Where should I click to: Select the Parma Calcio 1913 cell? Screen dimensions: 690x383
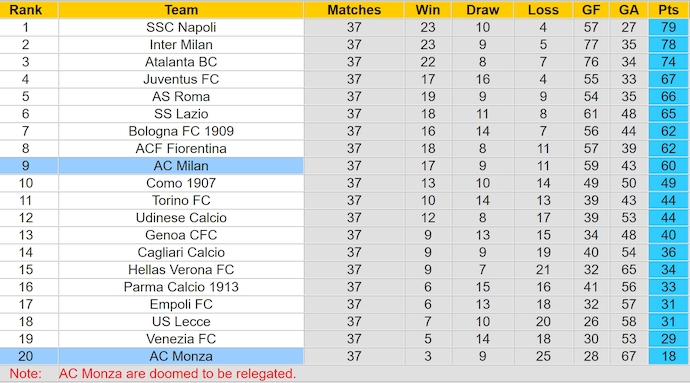click(x=181, y=287)
